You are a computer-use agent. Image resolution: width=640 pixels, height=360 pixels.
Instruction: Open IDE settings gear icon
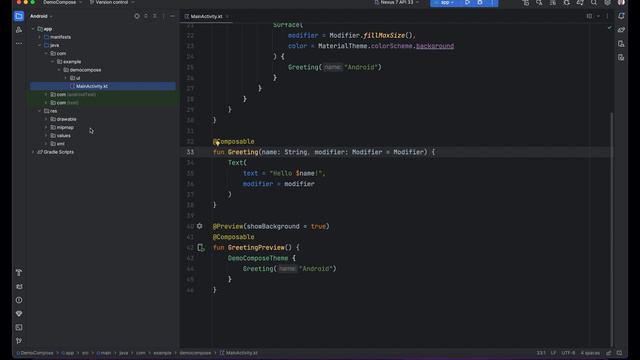(608, 2)
